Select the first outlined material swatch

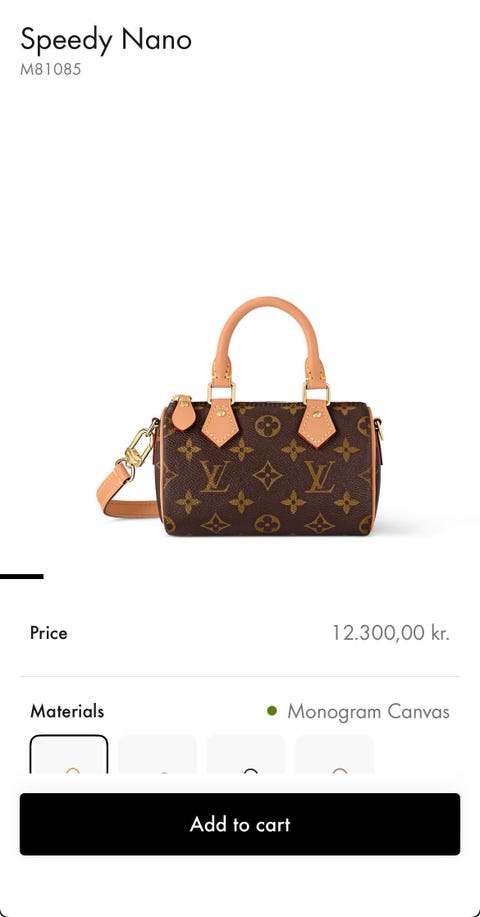[69, 754]
